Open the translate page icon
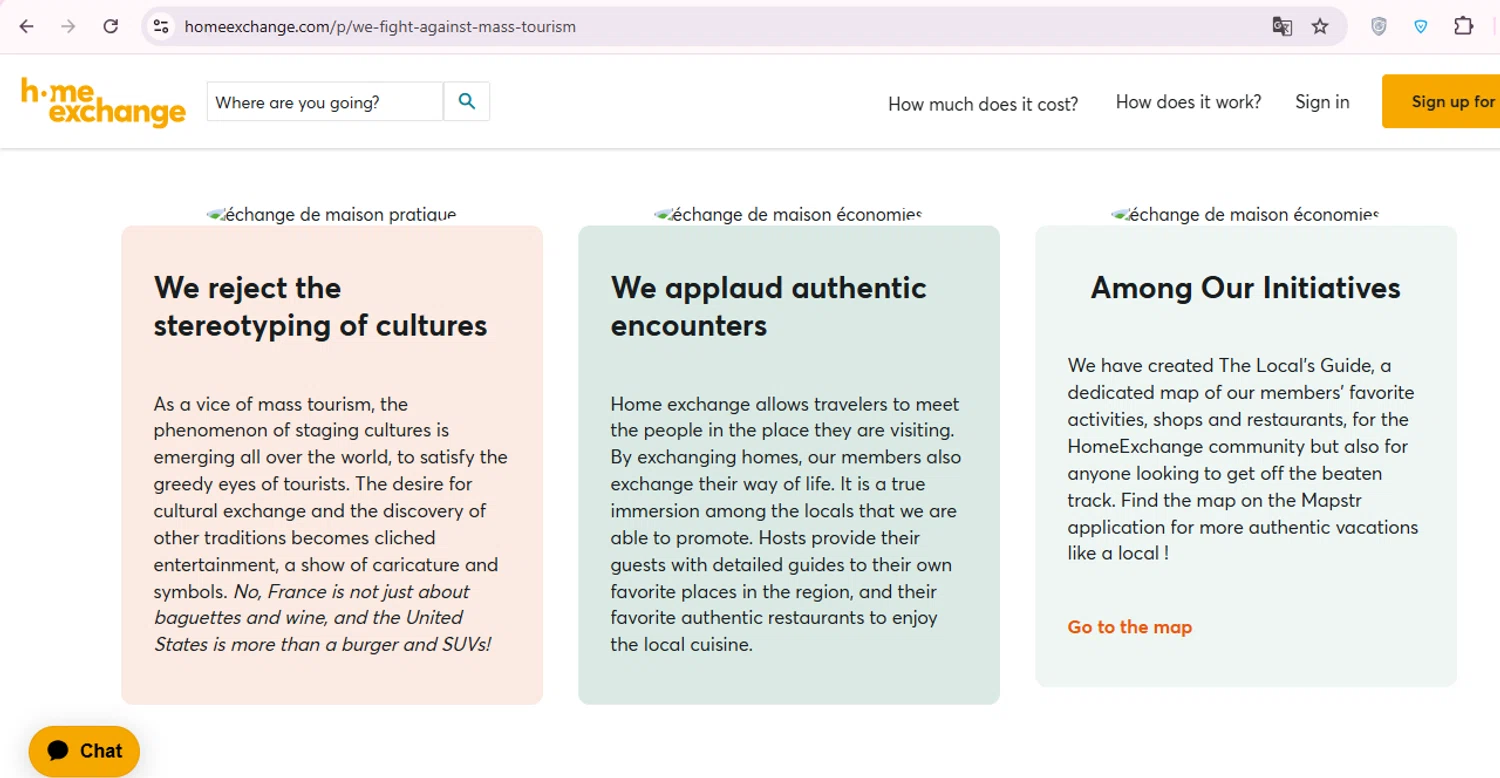 click(1281, 27)
